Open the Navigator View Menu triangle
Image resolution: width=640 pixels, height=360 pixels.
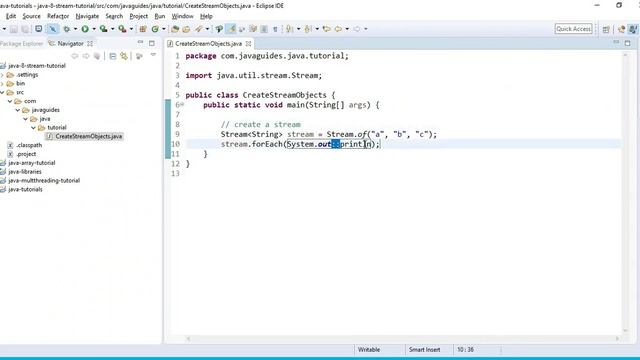153,55
